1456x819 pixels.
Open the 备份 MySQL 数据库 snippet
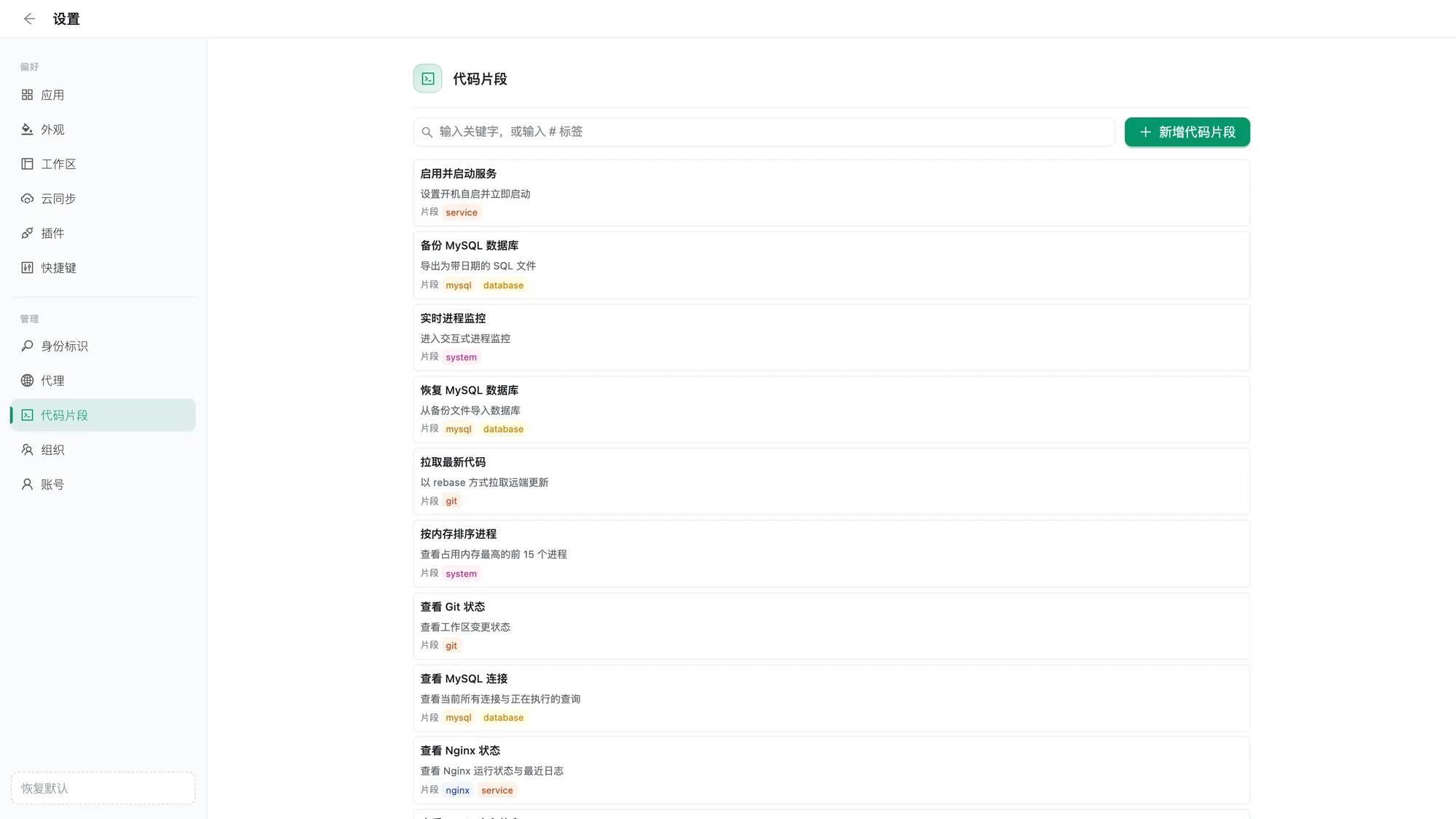[x=831, y=265]
